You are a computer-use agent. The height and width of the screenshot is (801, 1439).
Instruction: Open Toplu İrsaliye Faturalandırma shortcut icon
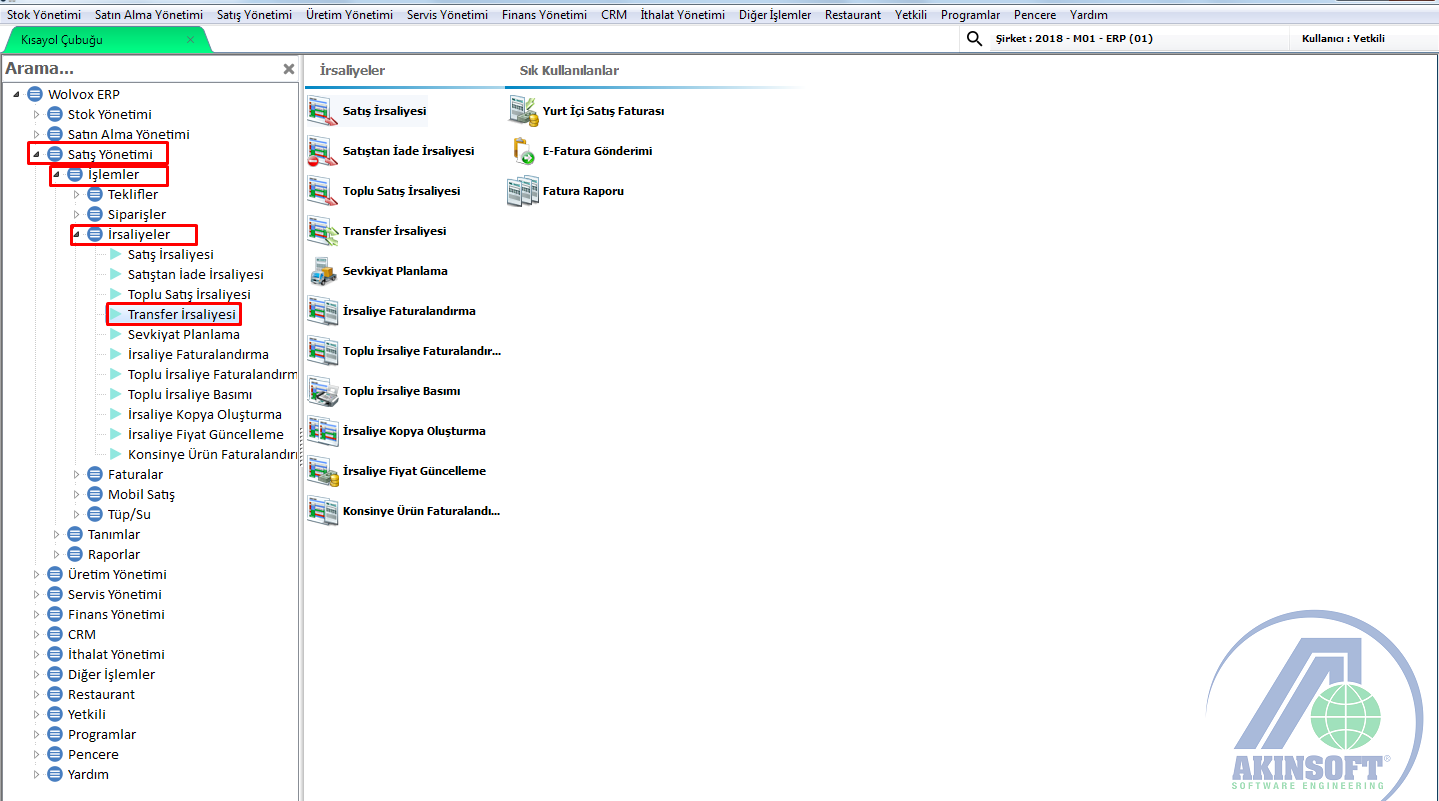click(322, 351)
